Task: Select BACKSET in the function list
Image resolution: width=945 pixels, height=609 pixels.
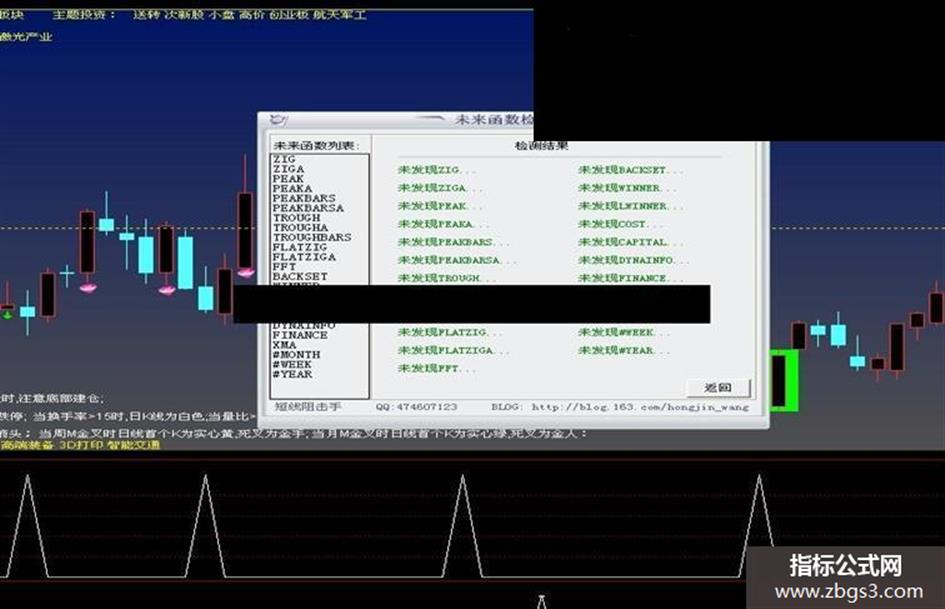Action: 300,276
